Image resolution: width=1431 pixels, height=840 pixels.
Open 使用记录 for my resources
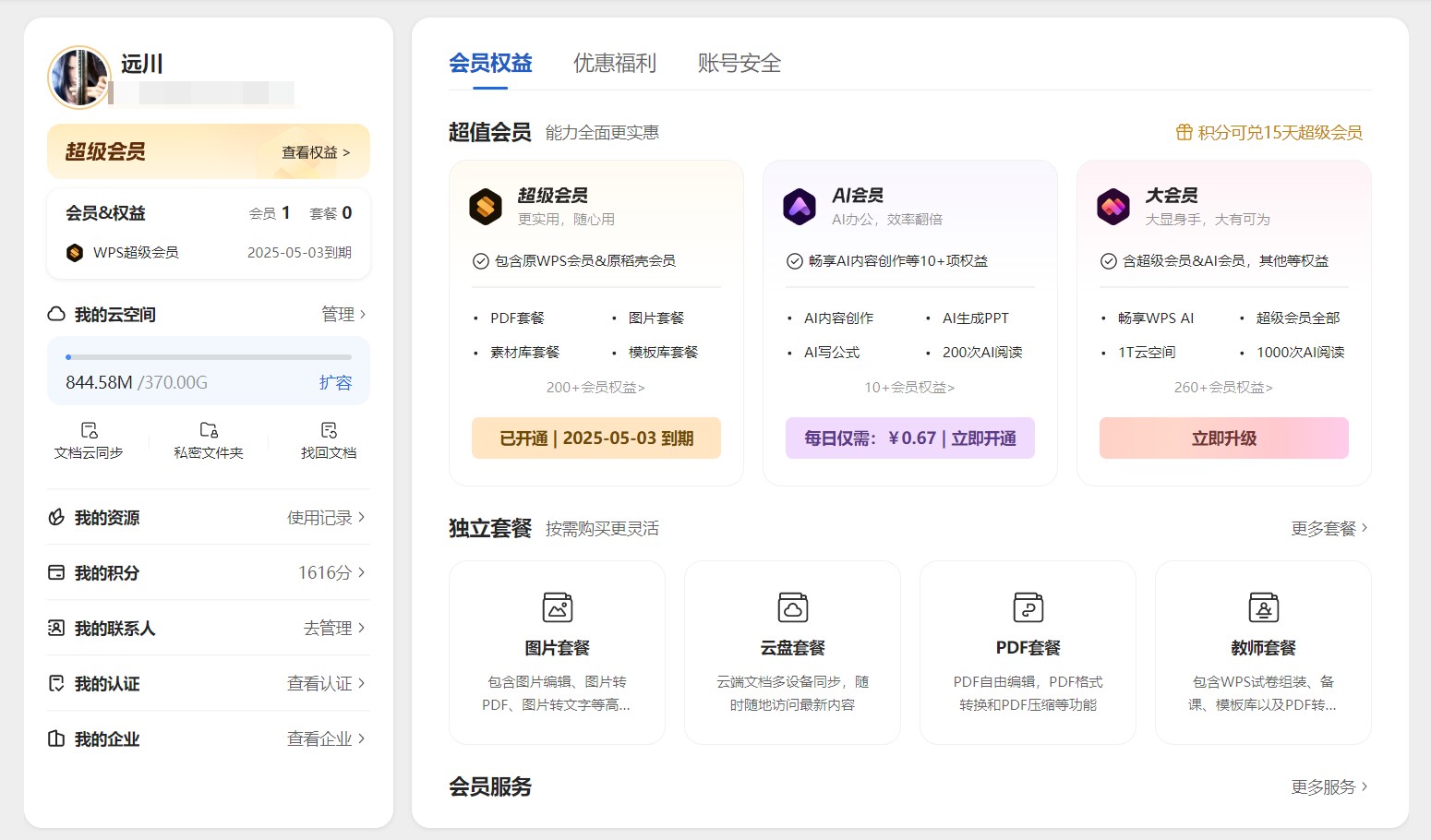click(326, 517)
